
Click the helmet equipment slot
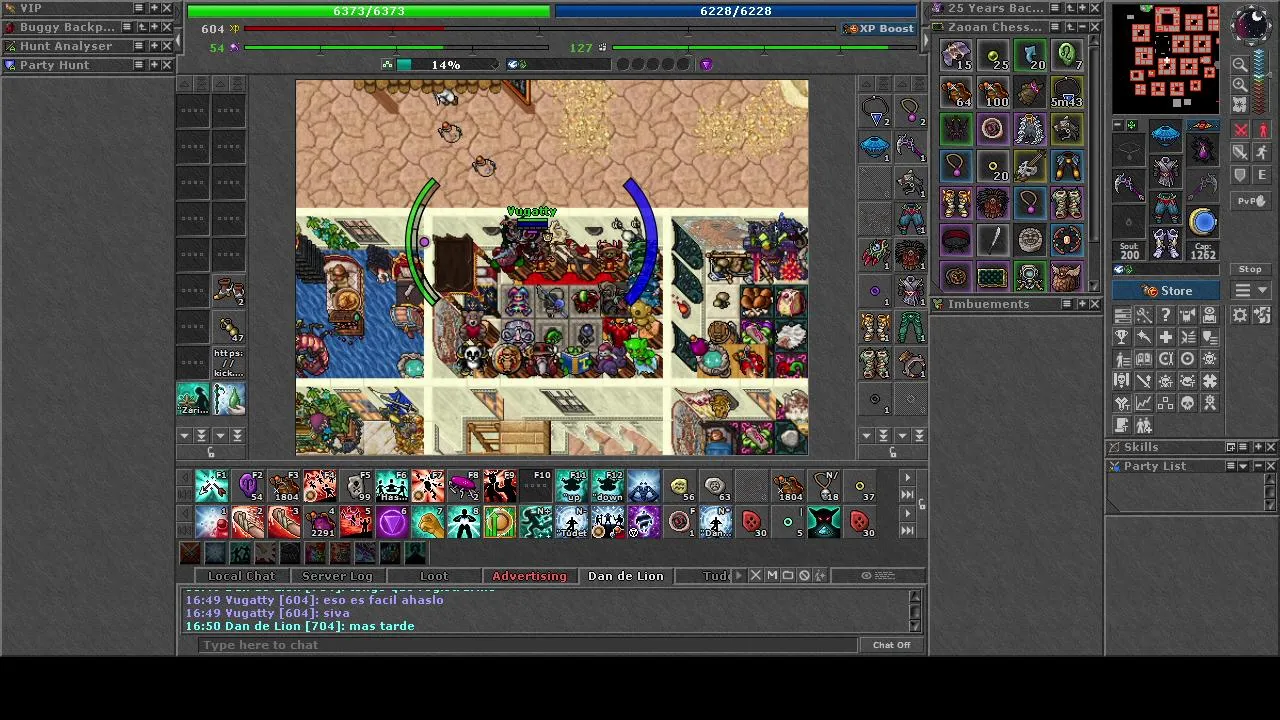coord(1166,134)
